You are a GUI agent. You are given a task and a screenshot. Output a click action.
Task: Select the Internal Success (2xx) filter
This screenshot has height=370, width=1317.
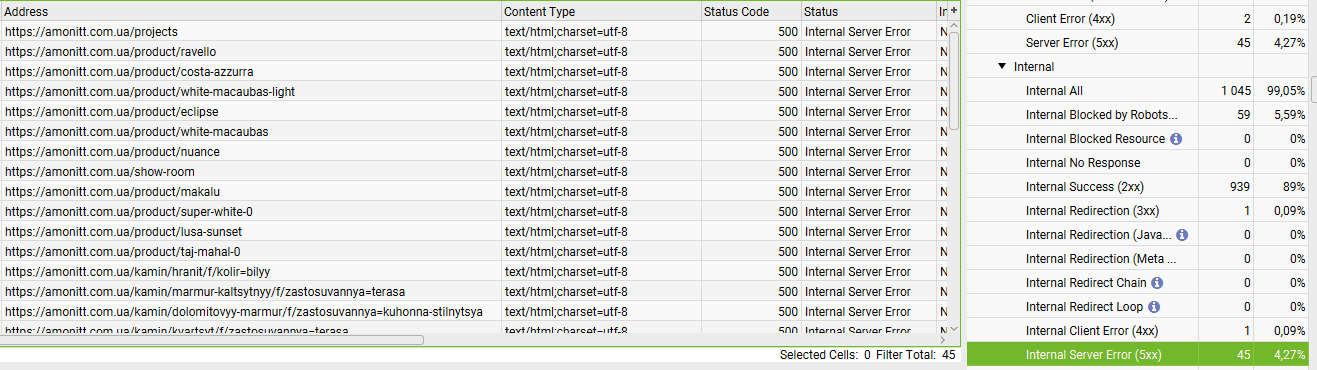(1137, 187)
